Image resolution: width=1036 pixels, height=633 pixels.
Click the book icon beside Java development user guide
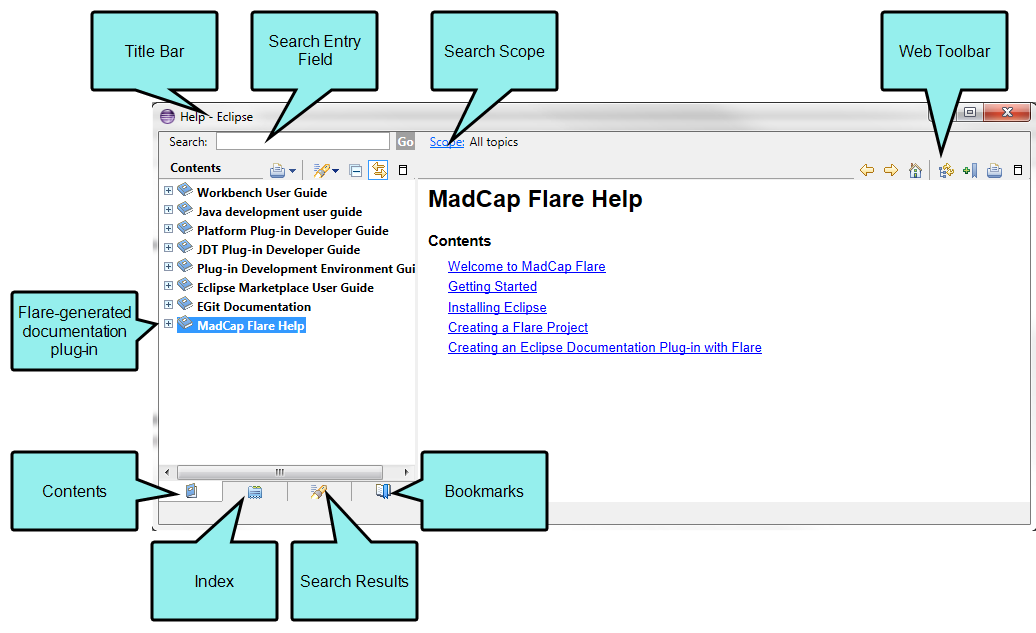185,209
